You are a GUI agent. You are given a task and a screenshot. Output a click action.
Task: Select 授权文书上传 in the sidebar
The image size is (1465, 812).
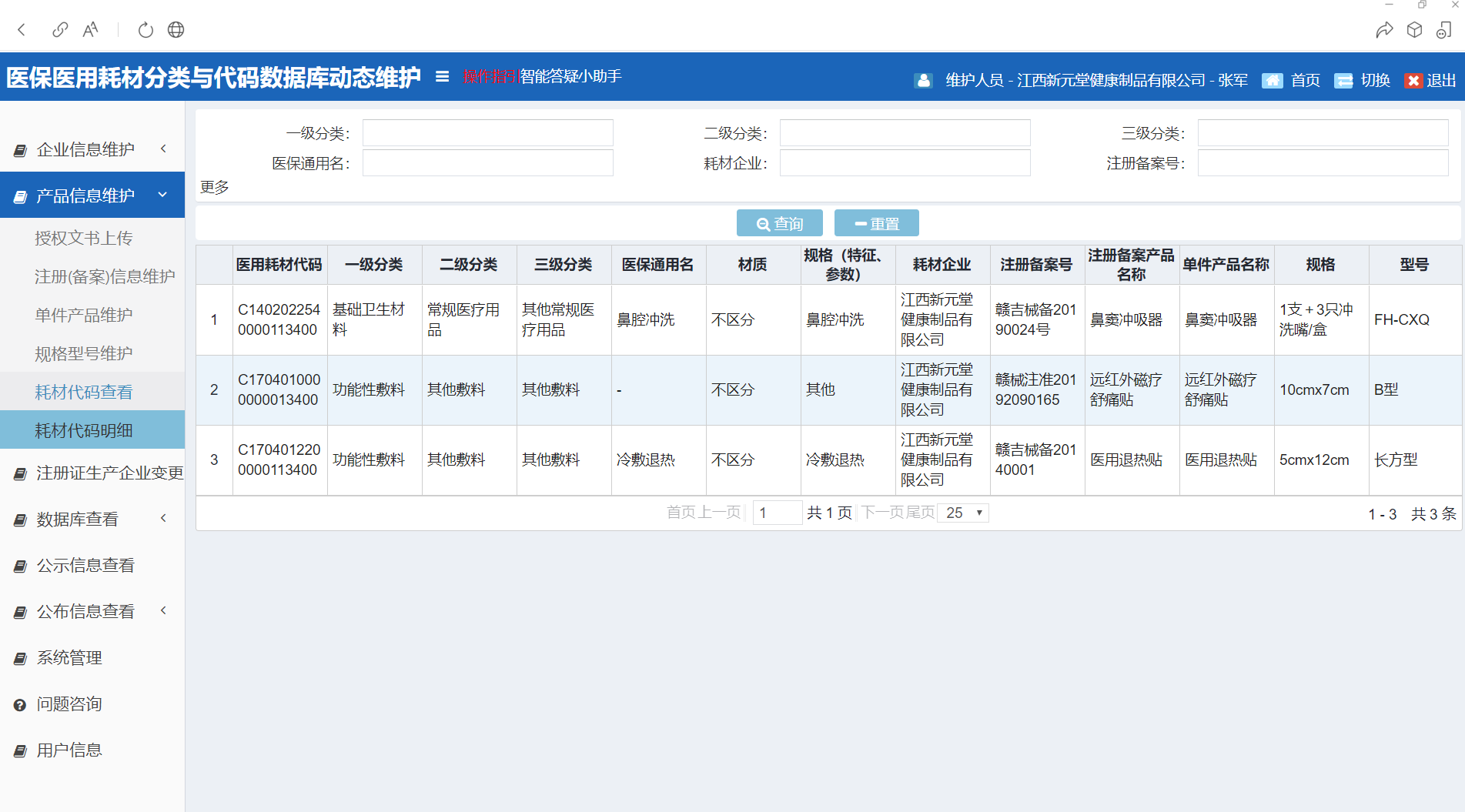tap(84, 238)
